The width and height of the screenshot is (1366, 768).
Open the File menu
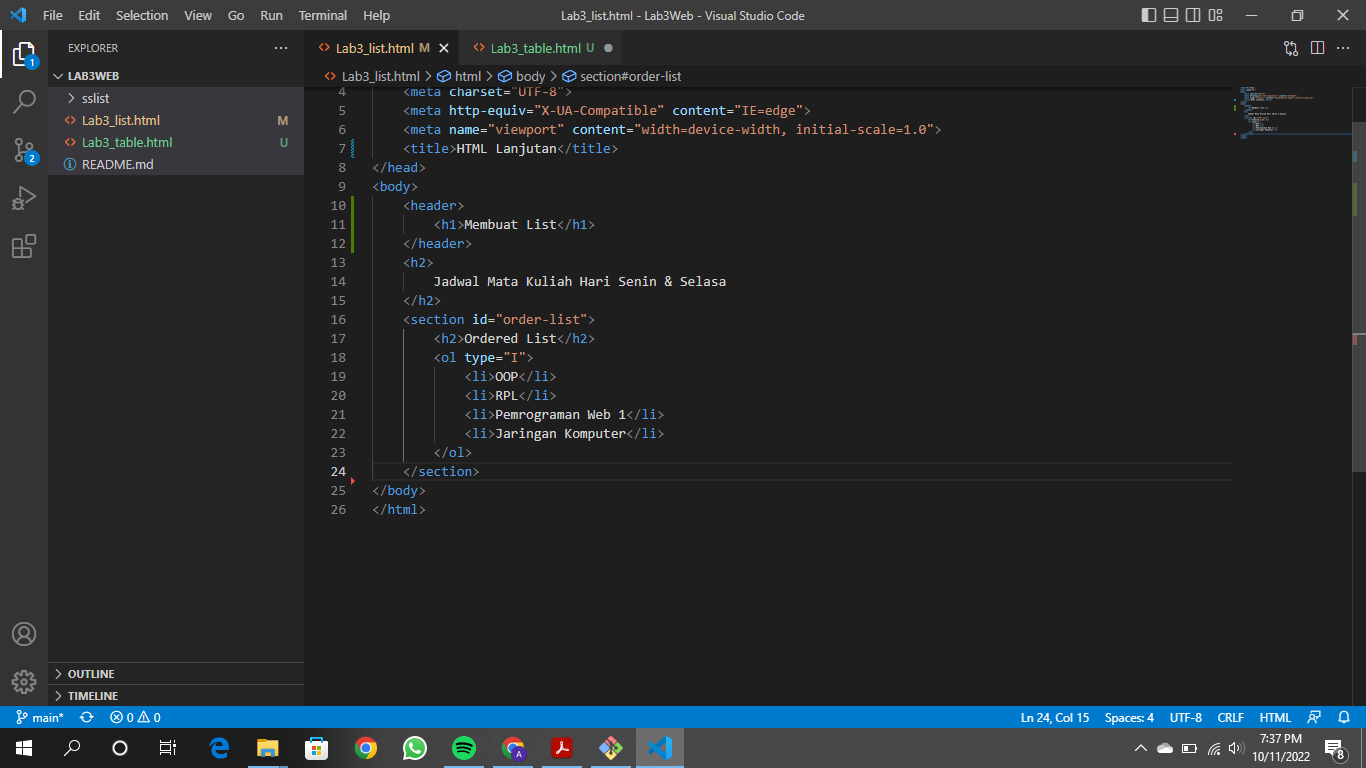pyautogui.click(x=53, y=15)
